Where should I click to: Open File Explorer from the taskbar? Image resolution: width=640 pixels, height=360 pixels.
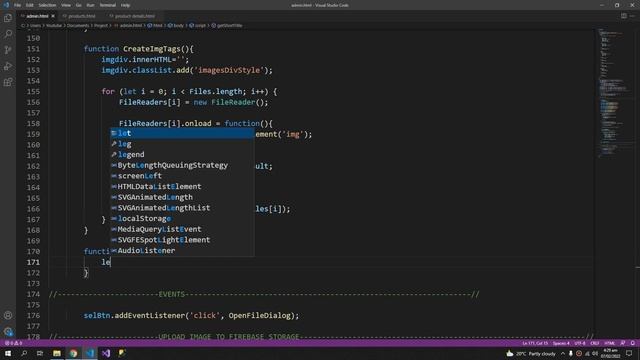[x=57, y=353]
